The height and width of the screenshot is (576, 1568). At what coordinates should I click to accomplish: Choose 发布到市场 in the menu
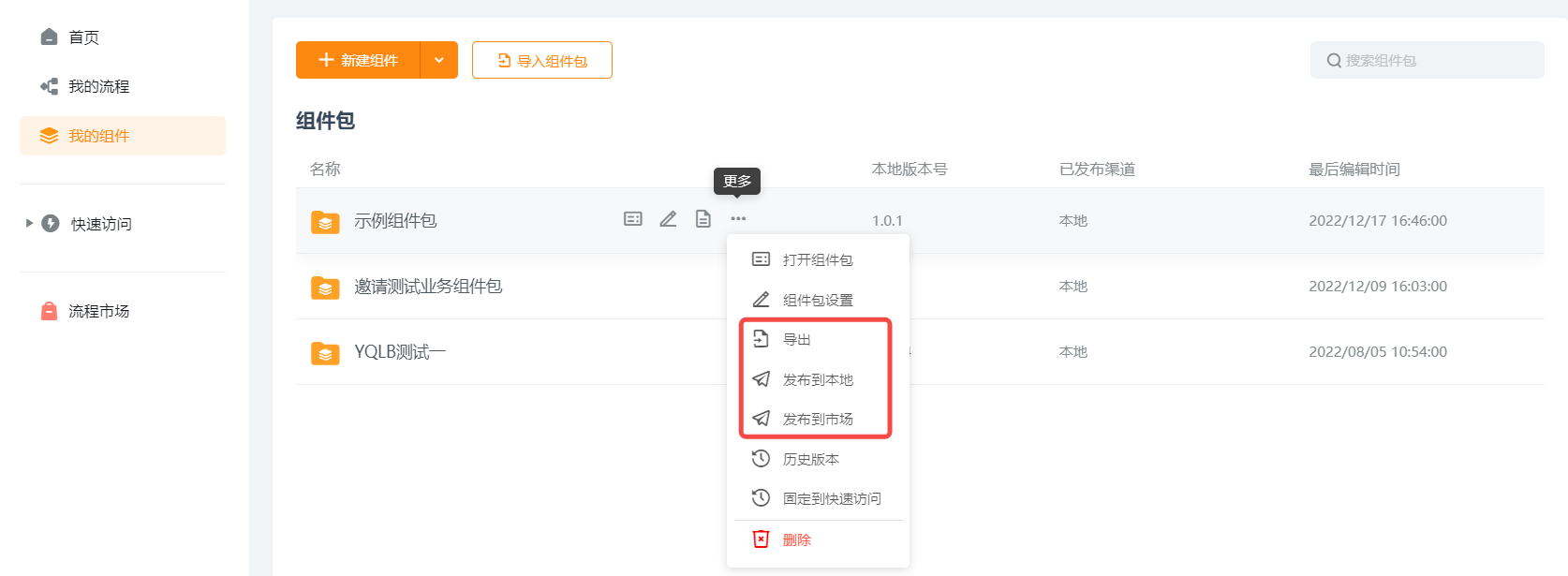click(x=817, y=419)
